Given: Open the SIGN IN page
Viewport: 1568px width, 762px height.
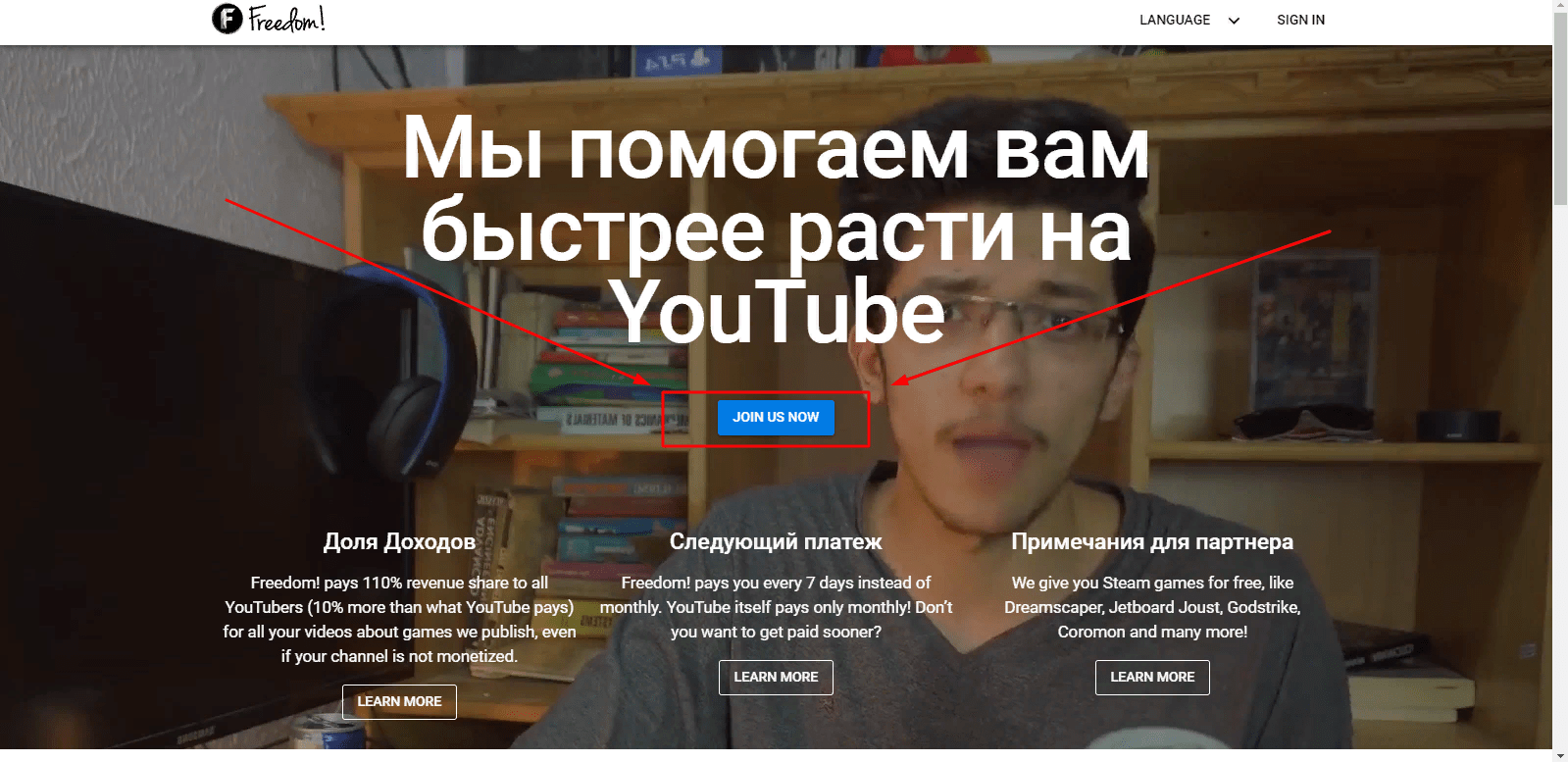Looking at the screenshot, I should 1300,20.
